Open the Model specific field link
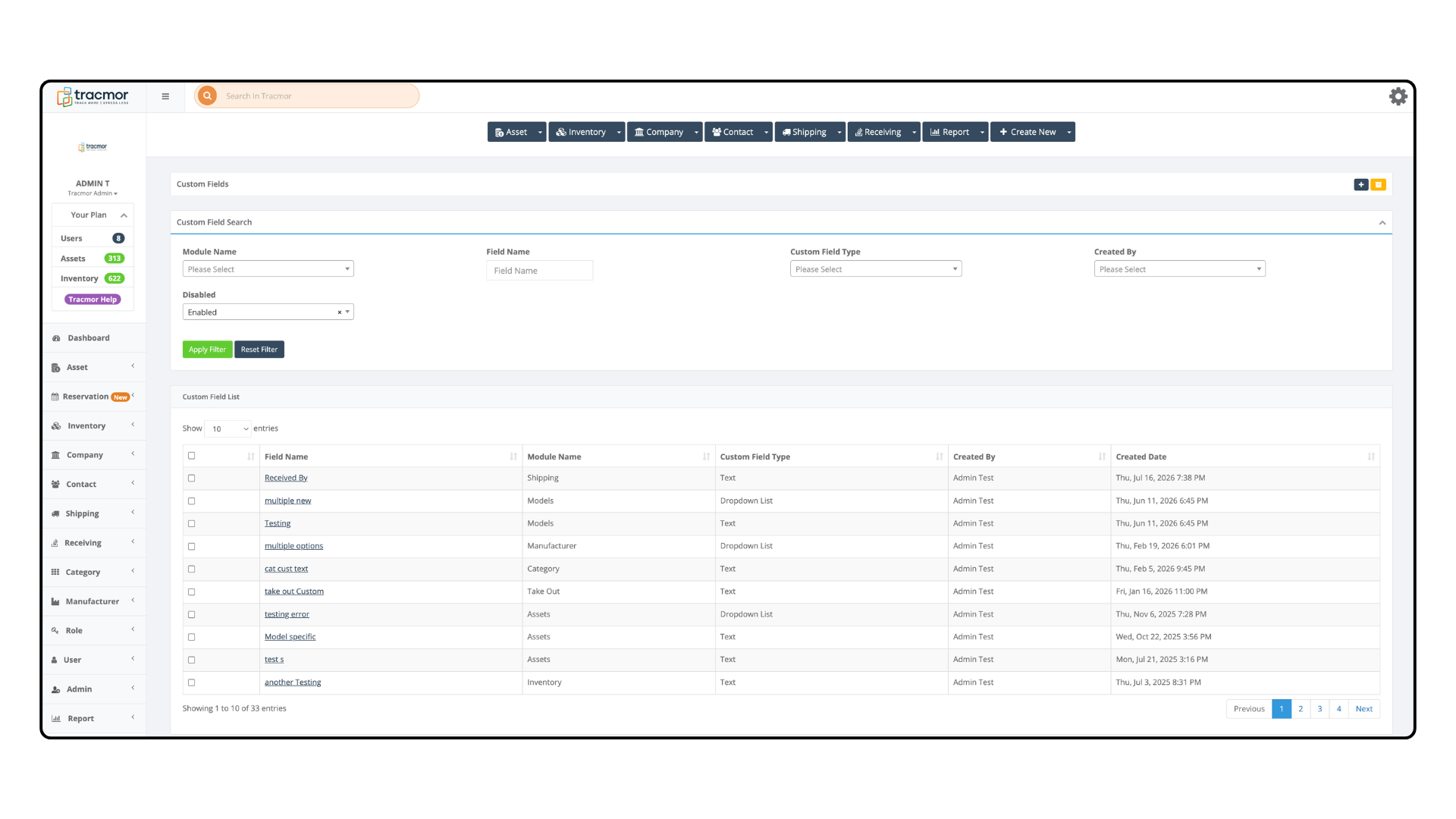The width and height of the screenshot is (1456, 819). pos(290,637)
